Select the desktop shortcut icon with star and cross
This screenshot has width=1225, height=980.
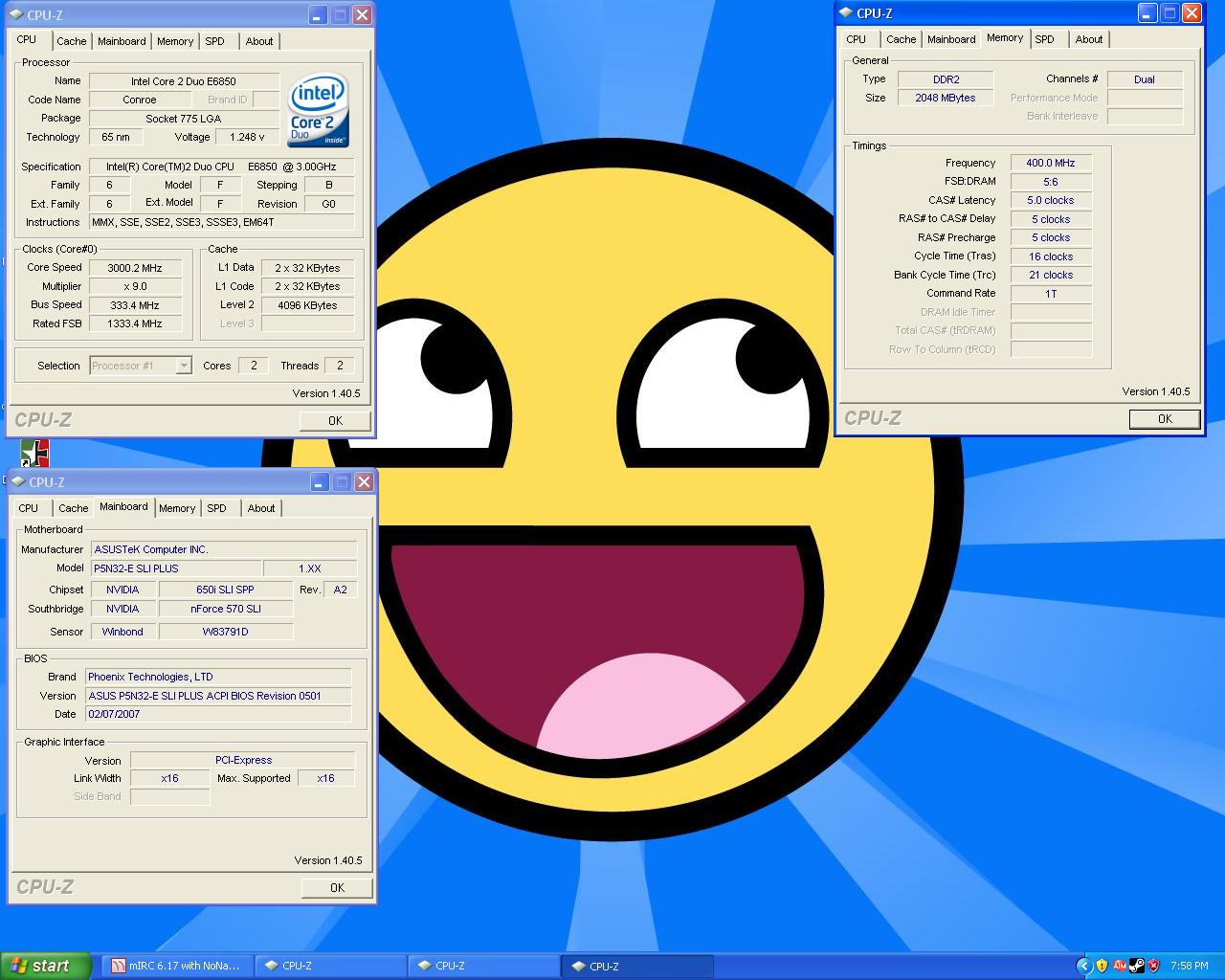point(34,453)
